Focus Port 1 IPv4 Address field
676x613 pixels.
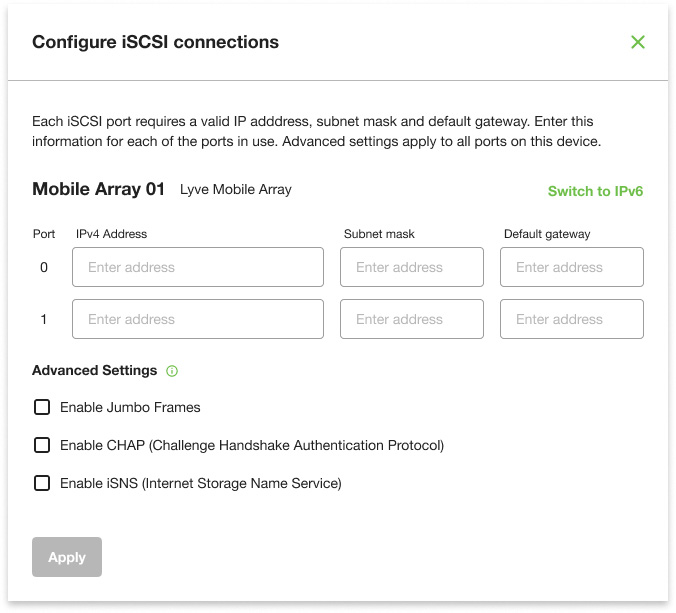pos(198,319)
